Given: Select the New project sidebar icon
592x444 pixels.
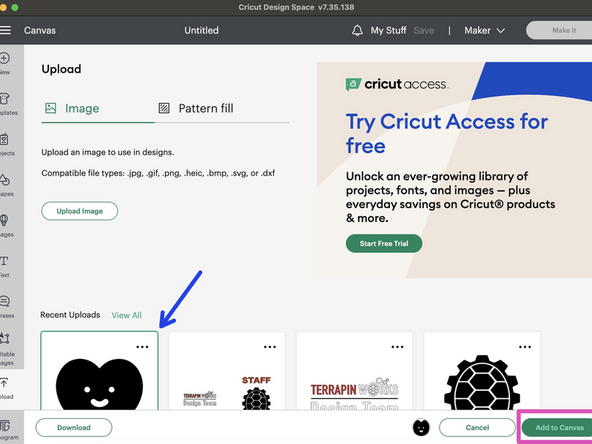Looking at the screenshot, I should (x=5, y=63).
